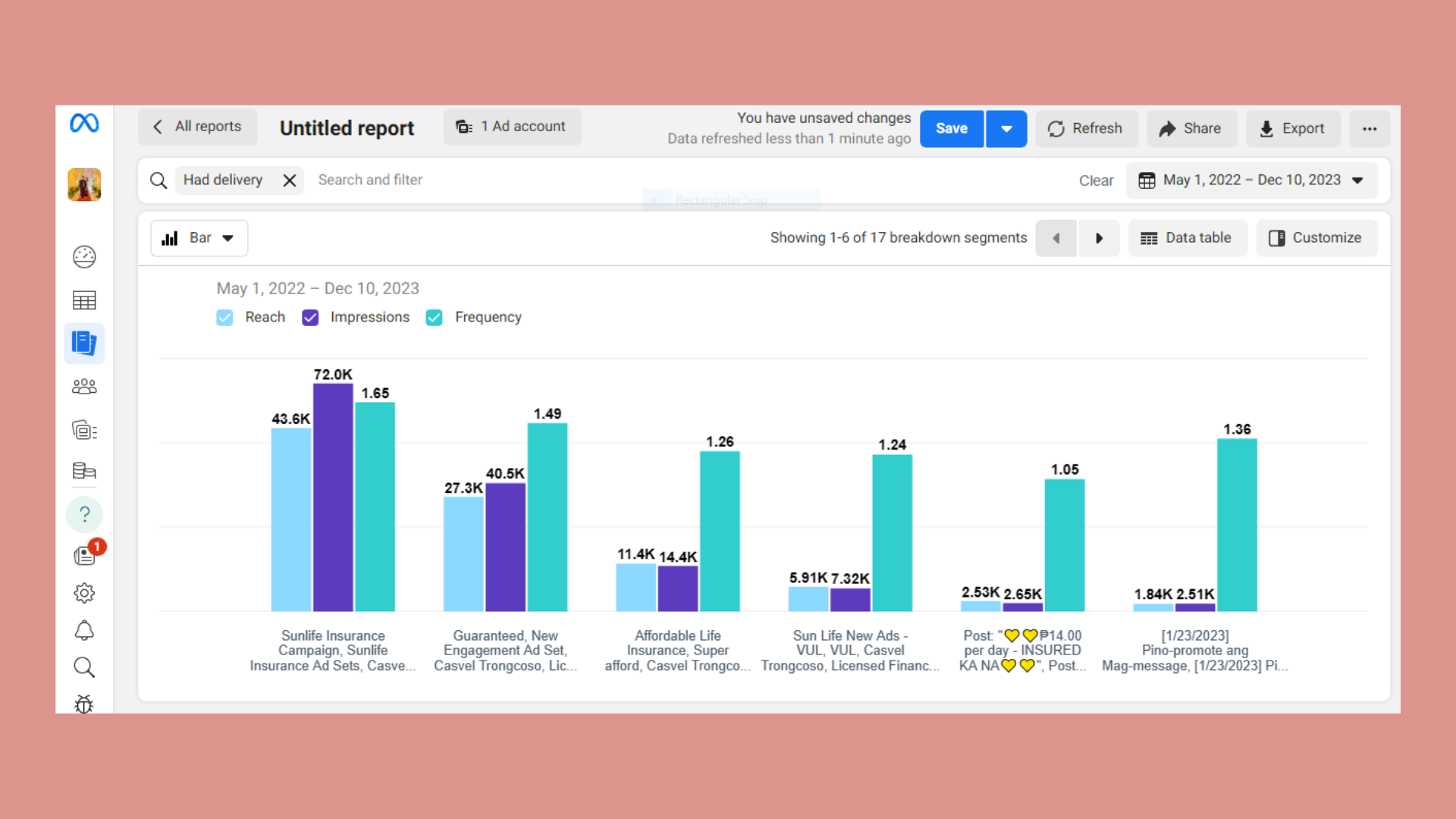Screen dimensions: 1456x819
Task: Open the Customize panel
Action: tap(1316, 238)
